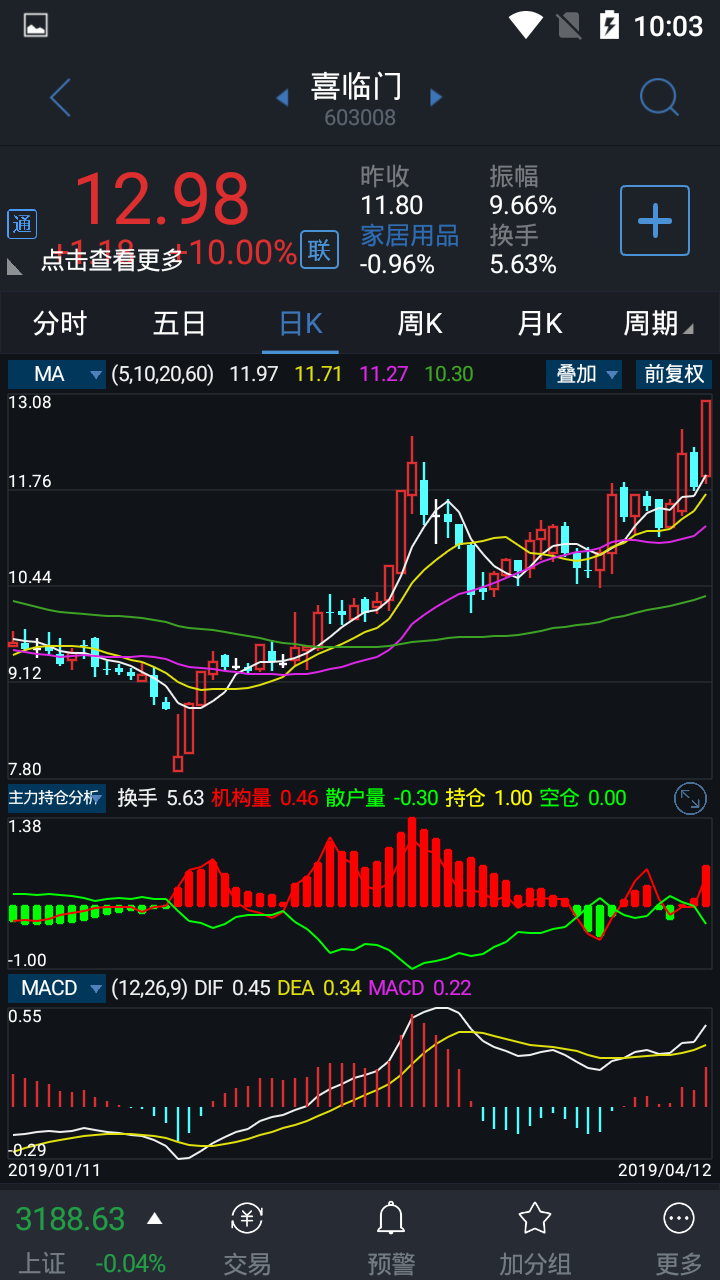Tap the 上证 index label
Viewport: 720px width, 1280px height.
click(x=42, y=1264)
